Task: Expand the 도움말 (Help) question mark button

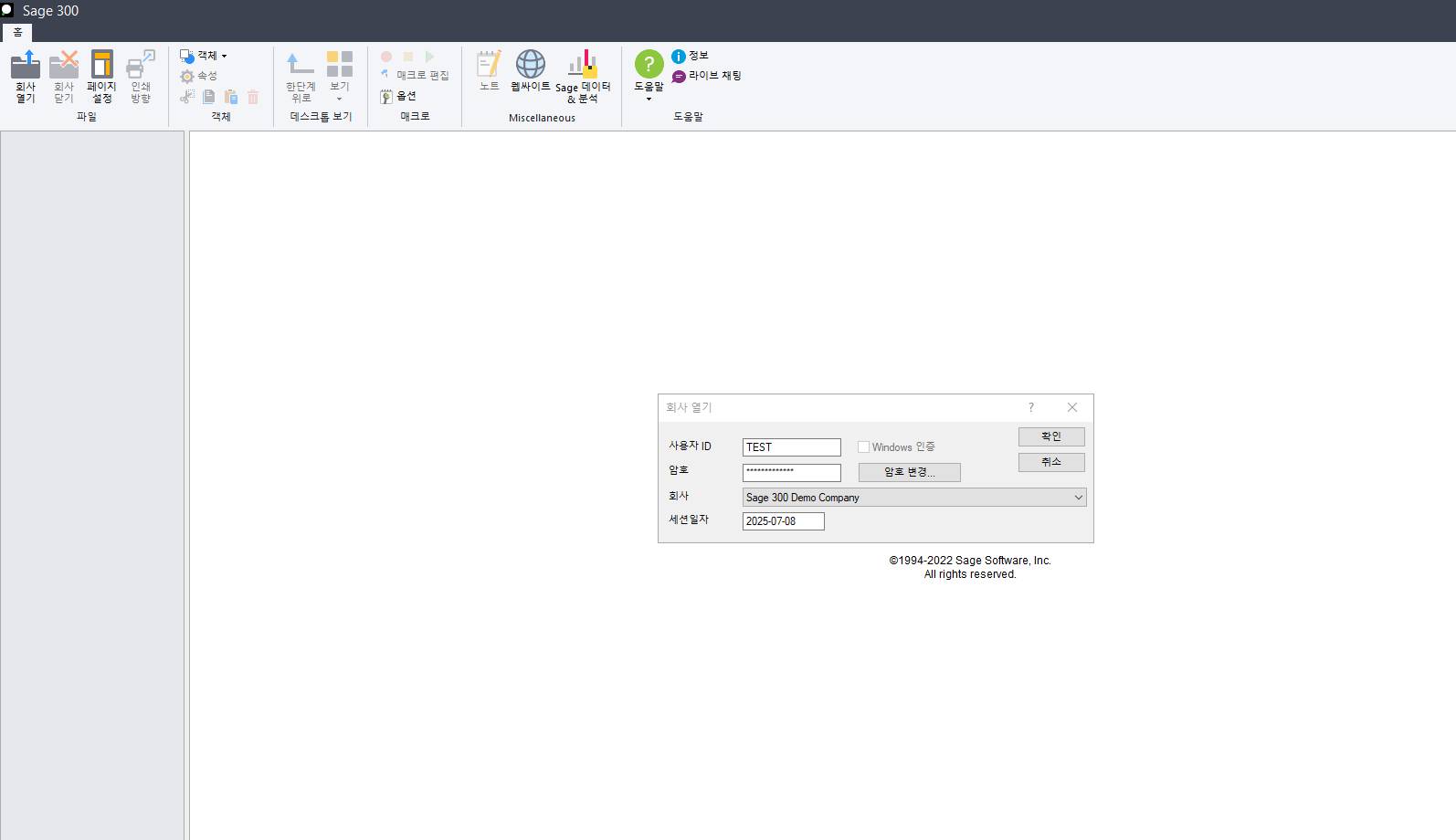Action: 649,77
